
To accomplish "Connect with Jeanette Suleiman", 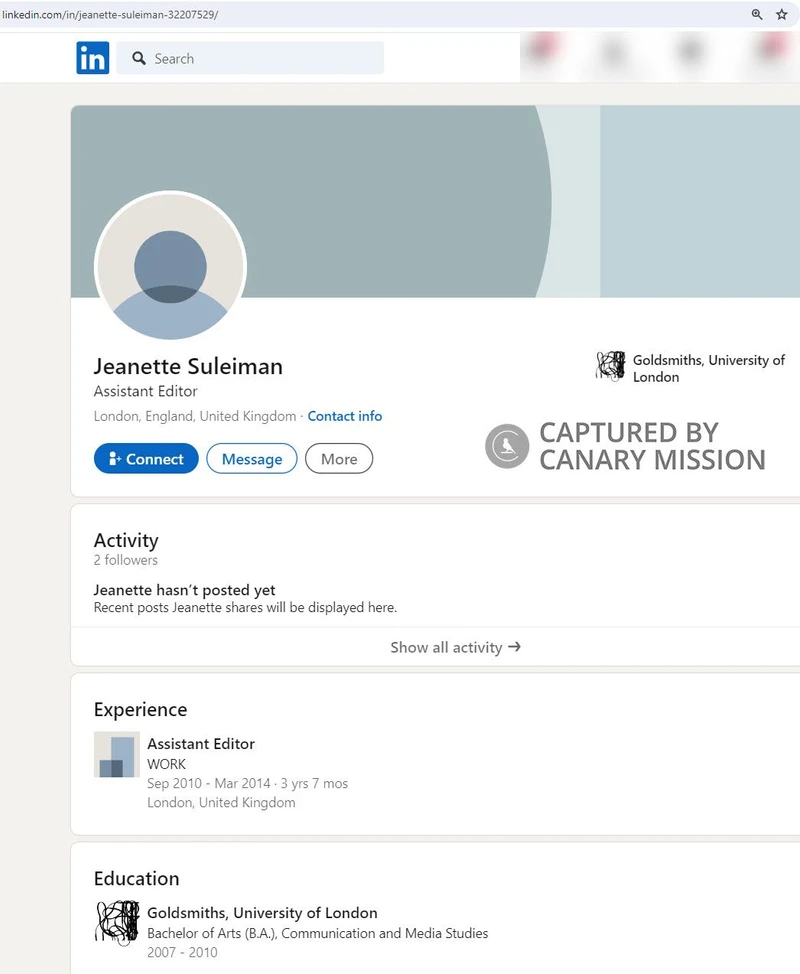I will [146, 458].
